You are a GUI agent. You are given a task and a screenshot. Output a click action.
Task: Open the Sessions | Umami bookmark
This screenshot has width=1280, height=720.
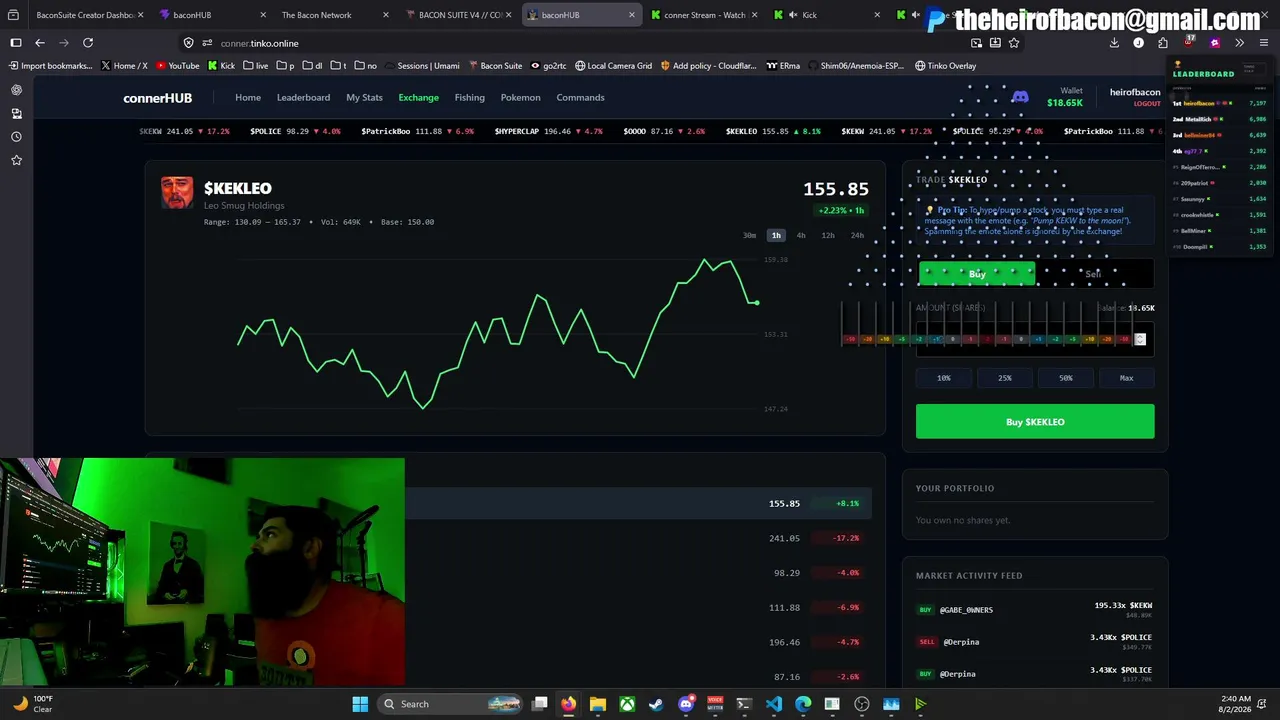tap(421, 66)
